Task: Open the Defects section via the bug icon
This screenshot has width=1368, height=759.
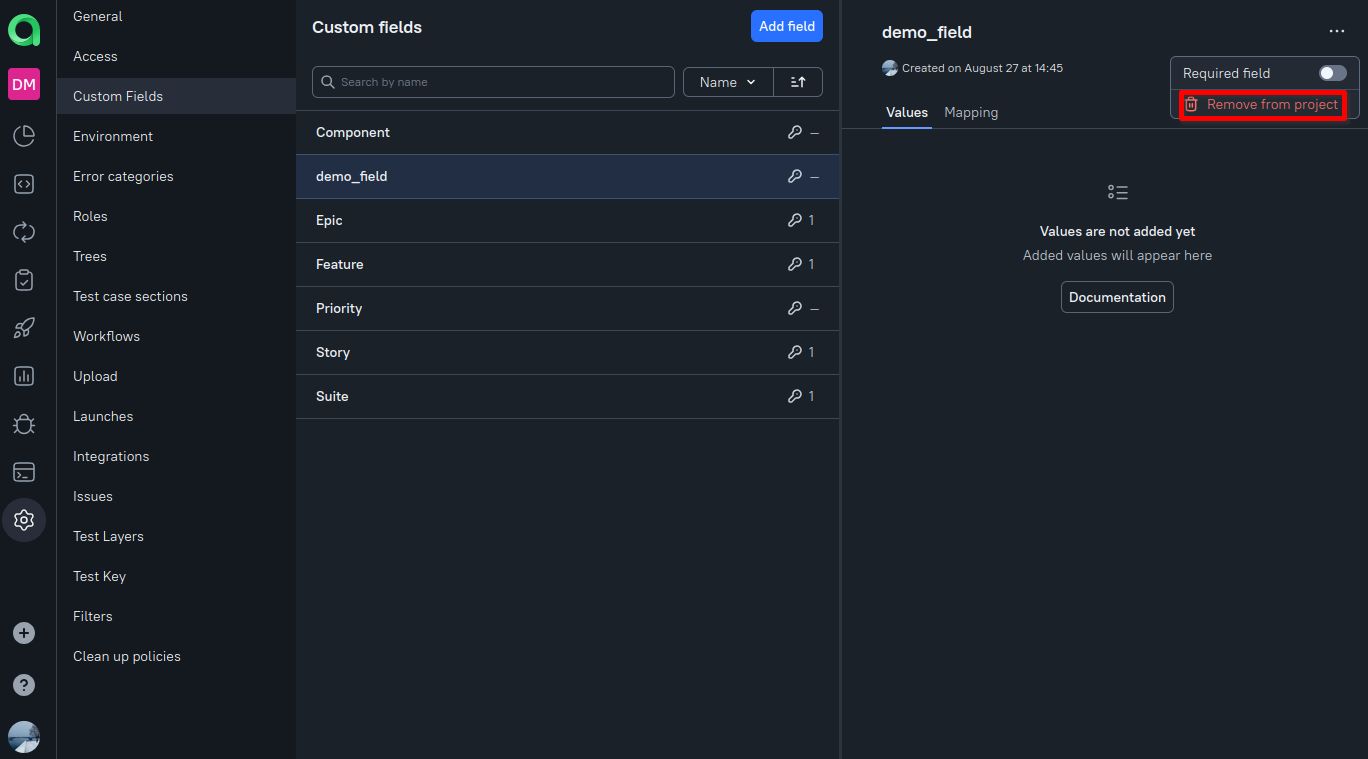Action: [23, 424]
